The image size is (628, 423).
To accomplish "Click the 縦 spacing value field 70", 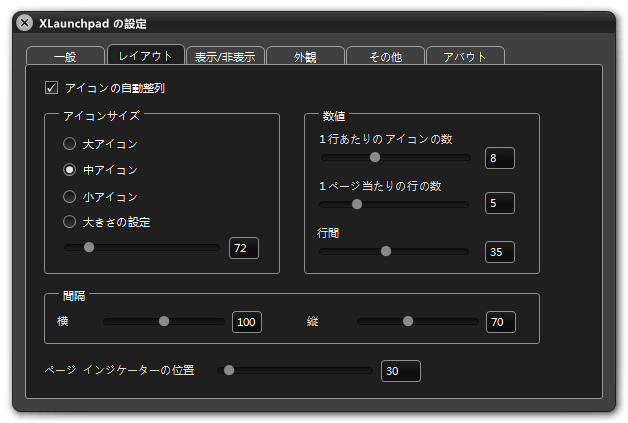I will [x=501, y=322].
